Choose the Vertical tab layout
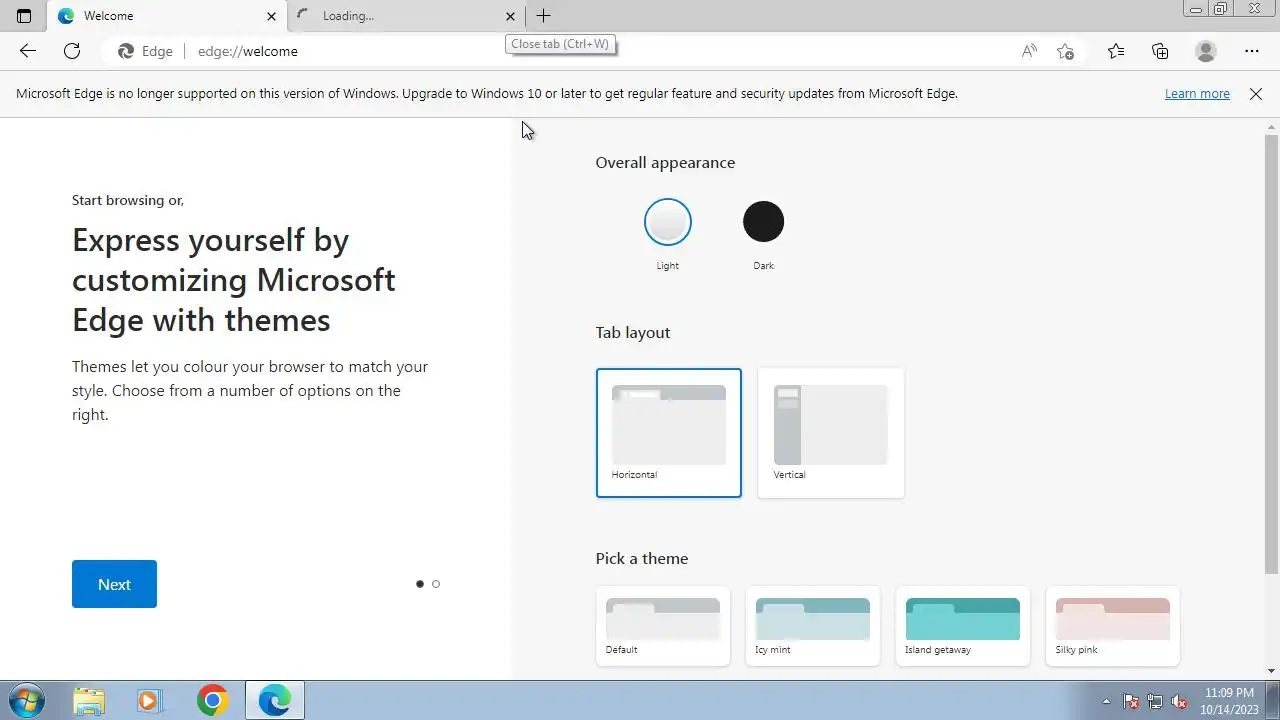Image resolution: width=1280 pixels, height=720 pixels. pyautogui.click(x=831, y=433)
